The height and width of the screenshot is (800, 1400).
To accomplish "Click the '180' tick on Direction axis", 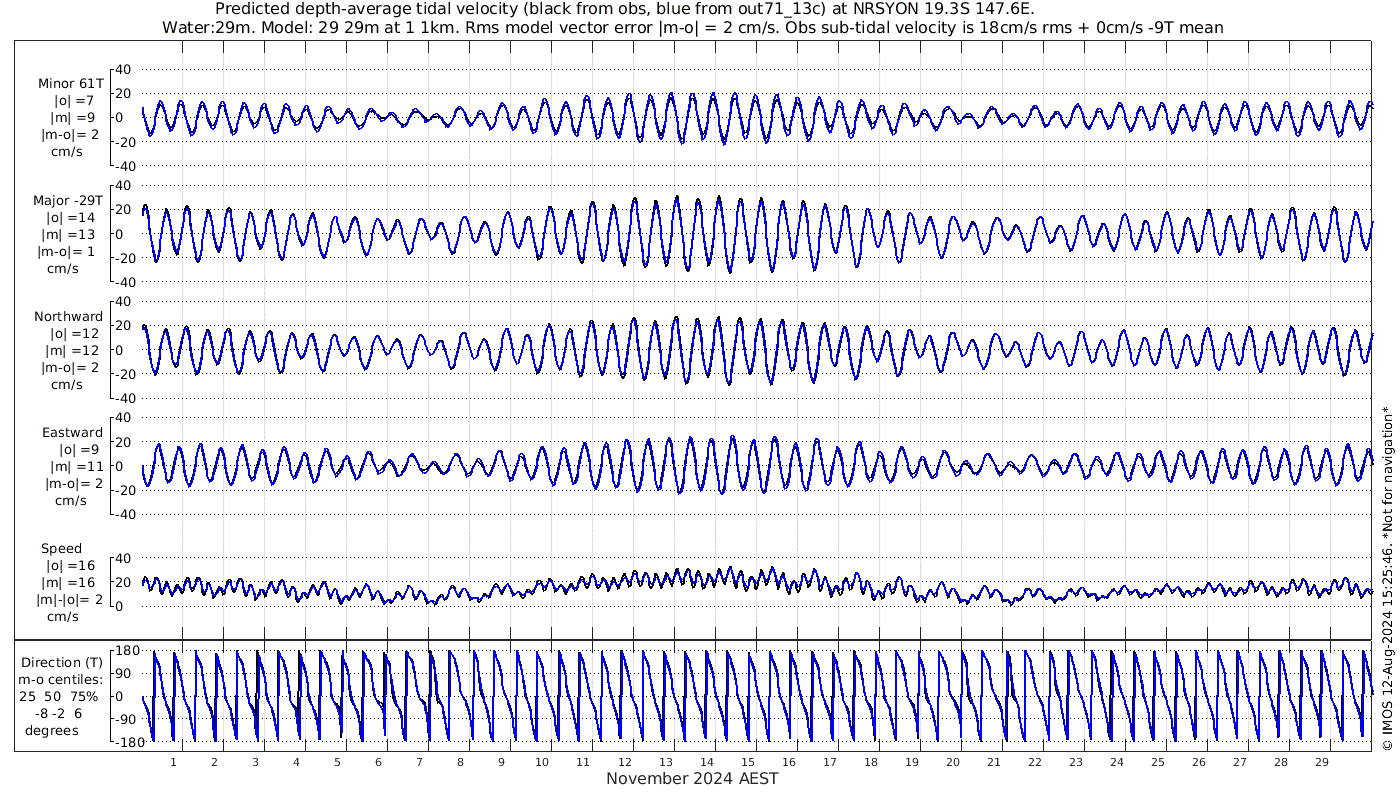I will (x=125, y=651).
